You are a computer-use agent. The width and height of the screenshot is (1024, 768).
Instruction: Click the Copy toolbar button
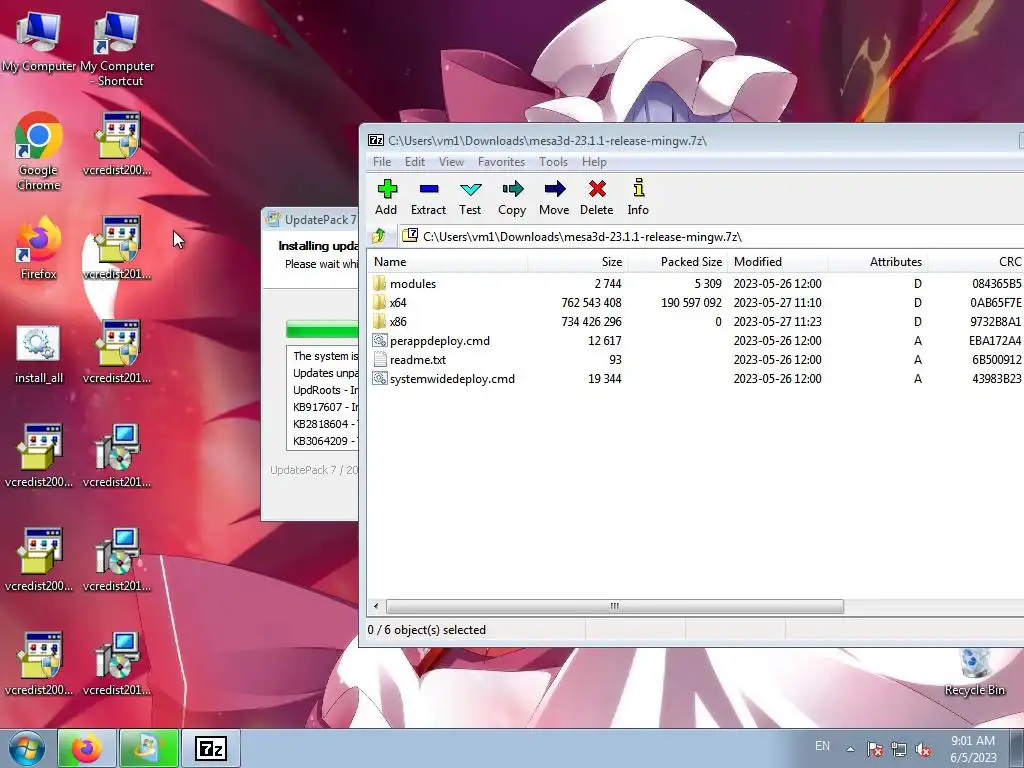512,197
